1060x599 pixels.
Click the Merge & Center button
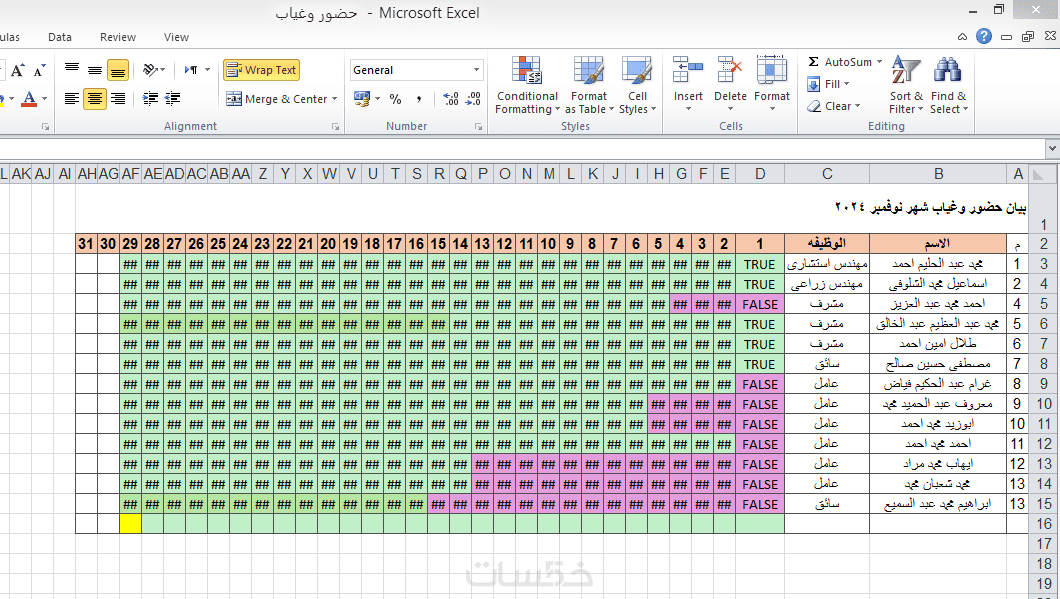[276, 99]
